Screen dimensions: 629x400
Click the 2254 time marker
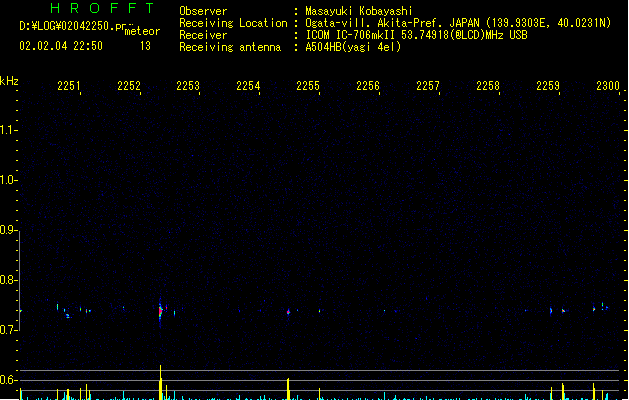(x=248, y=86)
